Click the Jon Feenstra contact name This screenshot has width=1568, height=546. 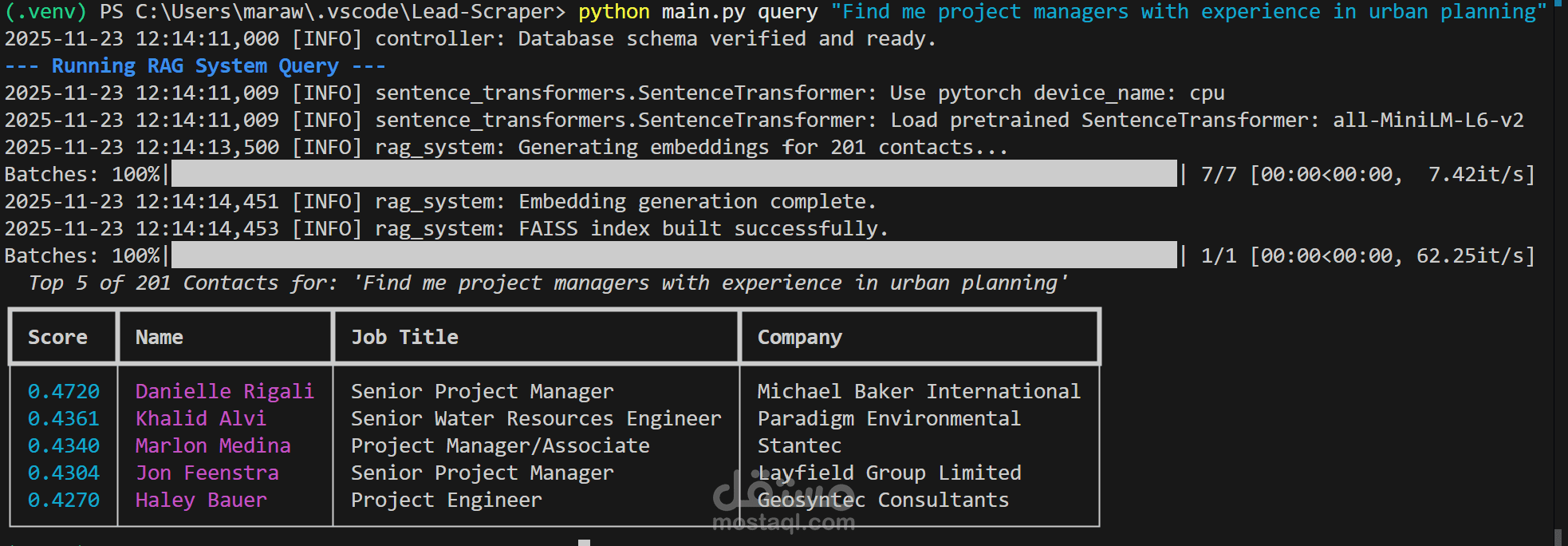207,473
